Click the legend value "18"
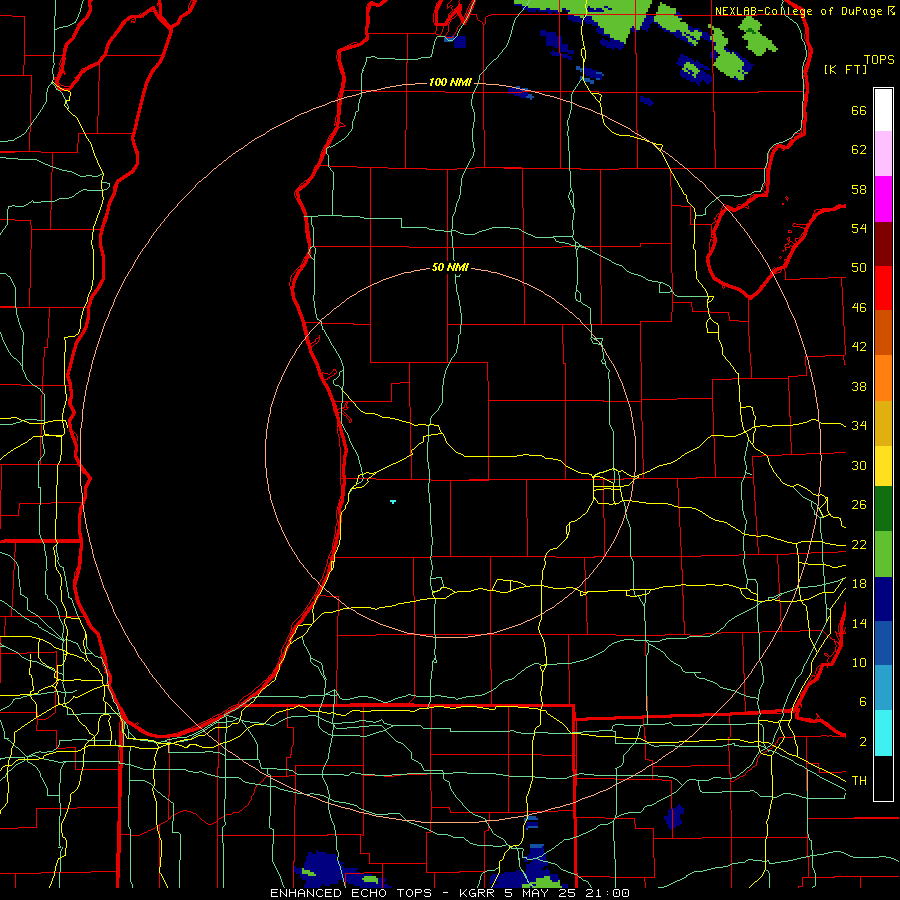Viewport: 900px width, 900px height. (x=859, y=584)
